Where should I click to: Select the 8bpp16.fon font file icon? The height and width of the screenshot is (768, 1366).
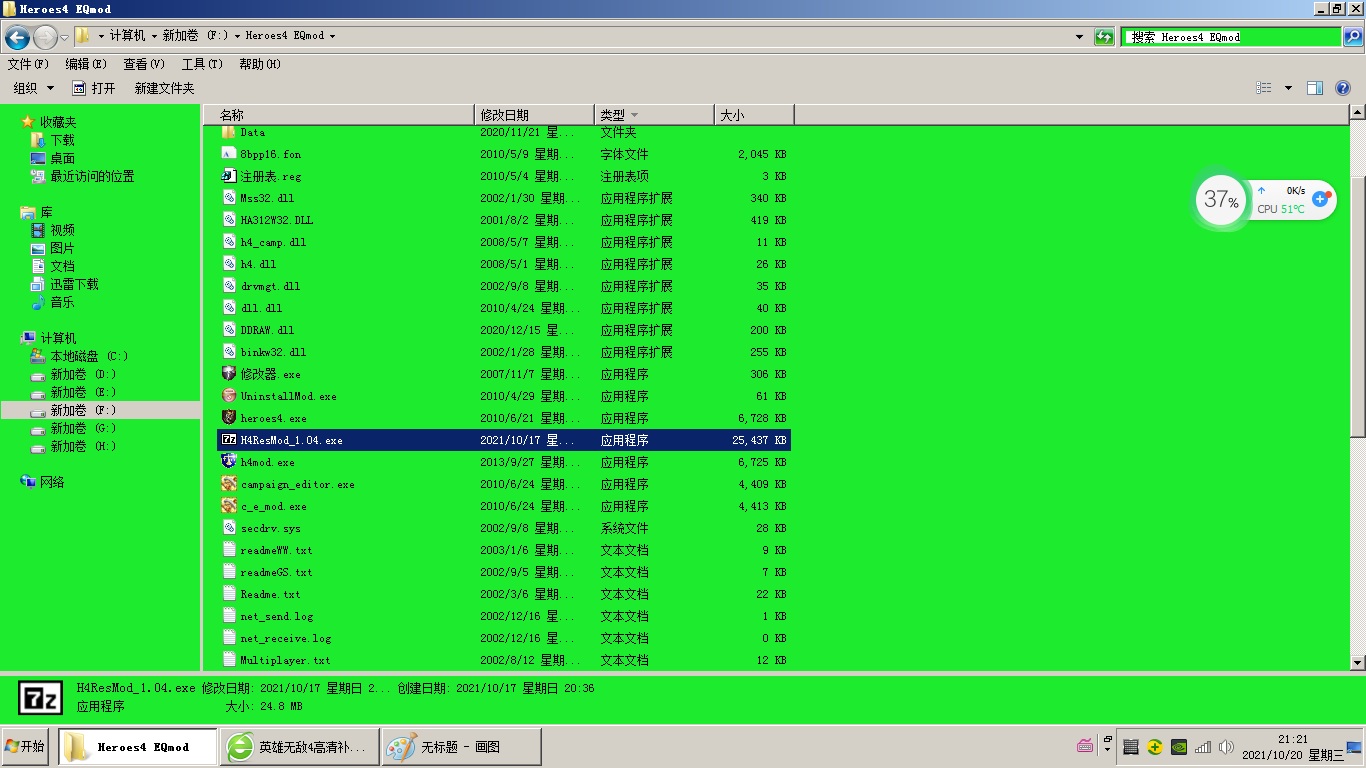(229, 154)
